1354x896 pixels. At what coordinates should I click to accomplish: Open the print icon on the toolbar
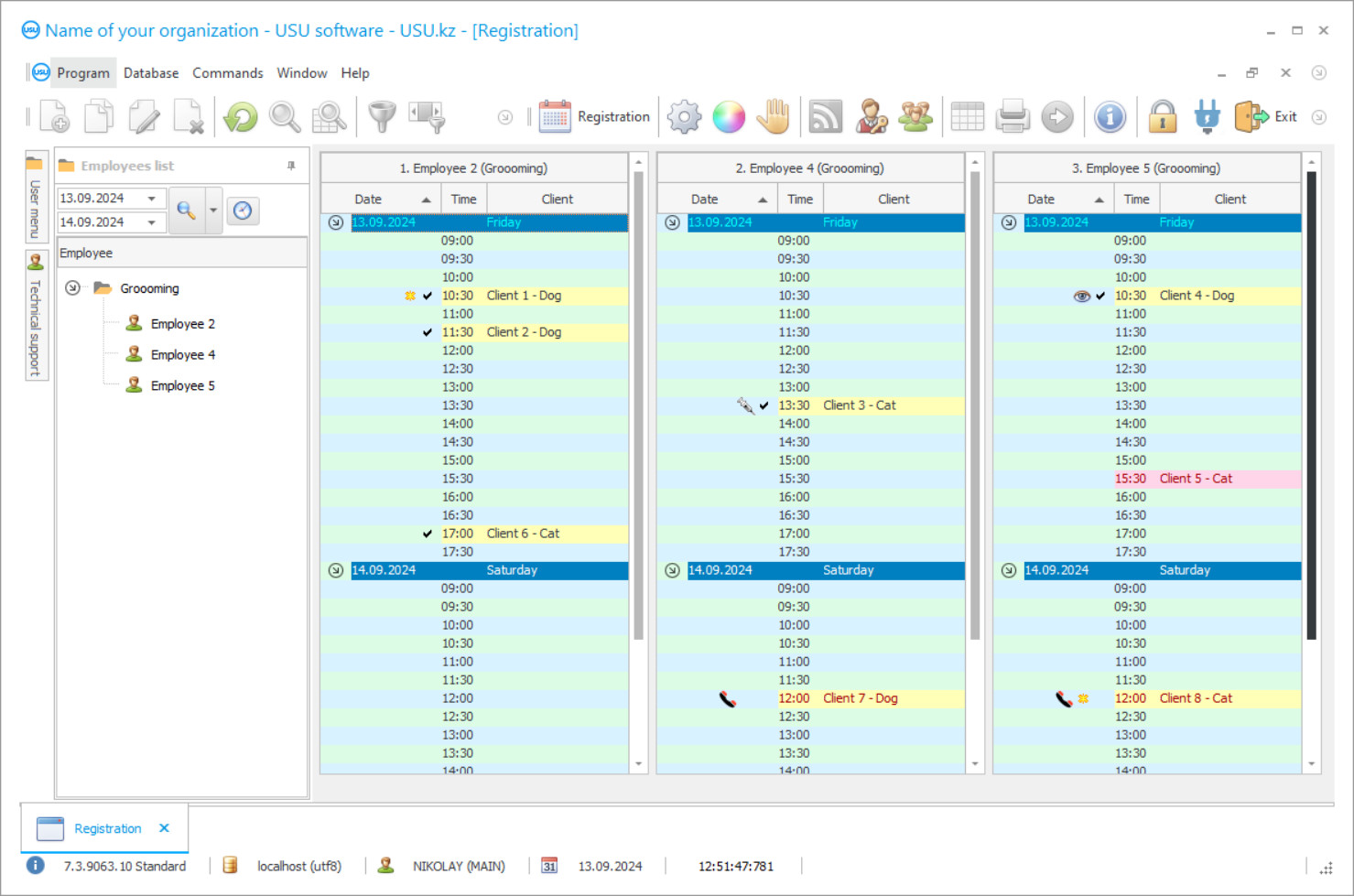tap(1013, 116)
